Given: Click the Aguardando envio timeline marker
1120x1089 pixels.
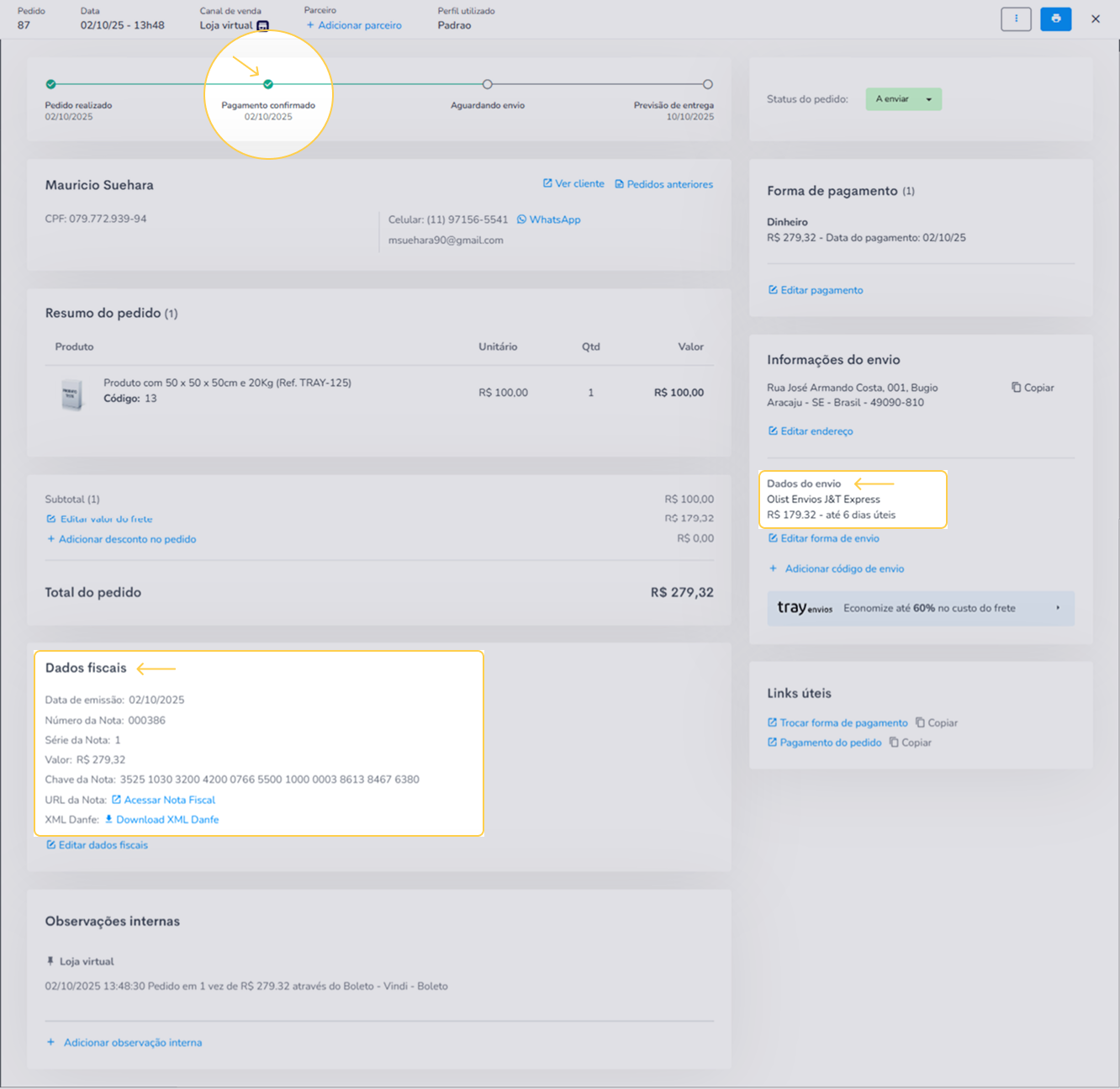Looking at the screenshot, I should coord(487,84).
